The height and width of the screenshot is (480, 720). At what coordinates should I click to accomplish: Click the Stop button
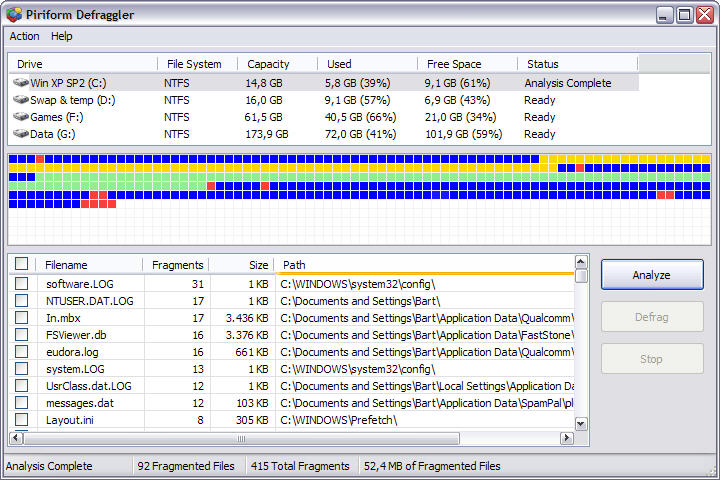pos(652,359)
